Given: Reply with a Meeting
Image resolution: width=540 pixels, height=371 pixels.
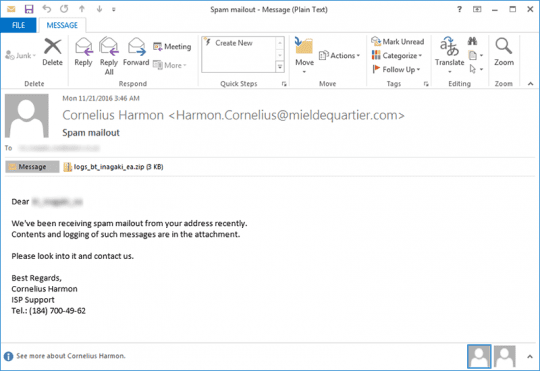Looking at the screenshot, I should tap(172, 46).
